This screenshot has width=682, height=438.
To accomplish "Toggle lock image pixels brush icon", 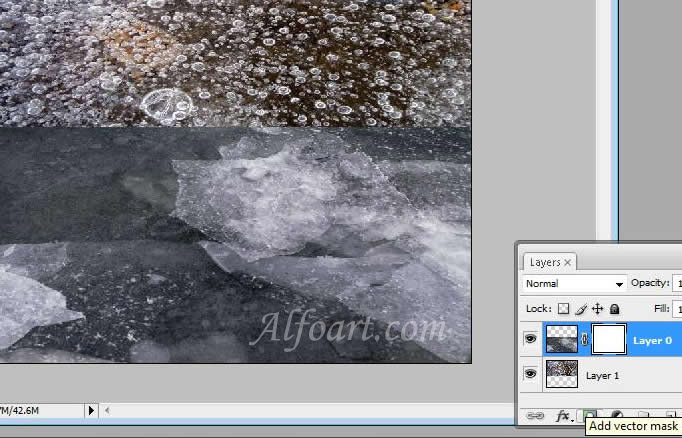I will 581,309.
